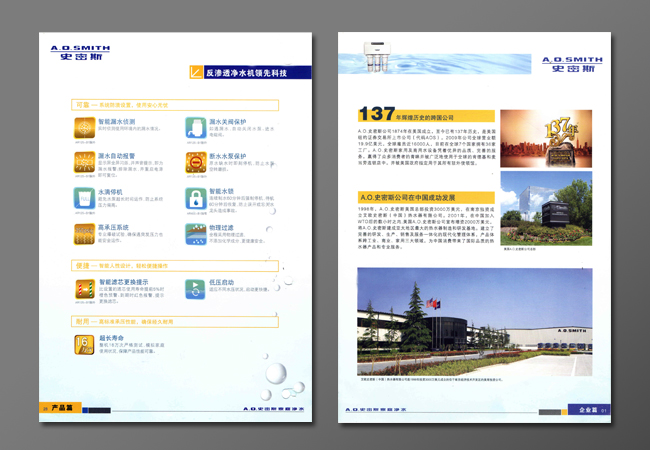
Task: Click the 可靠 section header bar
Action: 175,105
